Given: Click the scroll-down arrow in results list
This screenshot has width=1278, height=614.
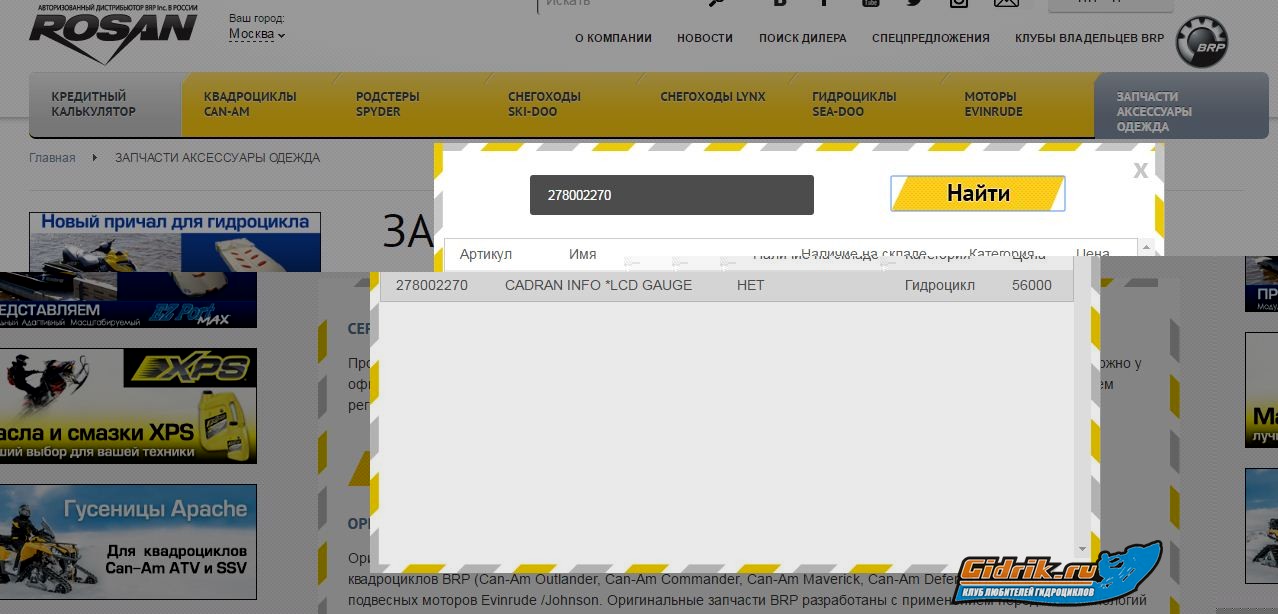Looking at the screenshot, I should pos(1082,549).
